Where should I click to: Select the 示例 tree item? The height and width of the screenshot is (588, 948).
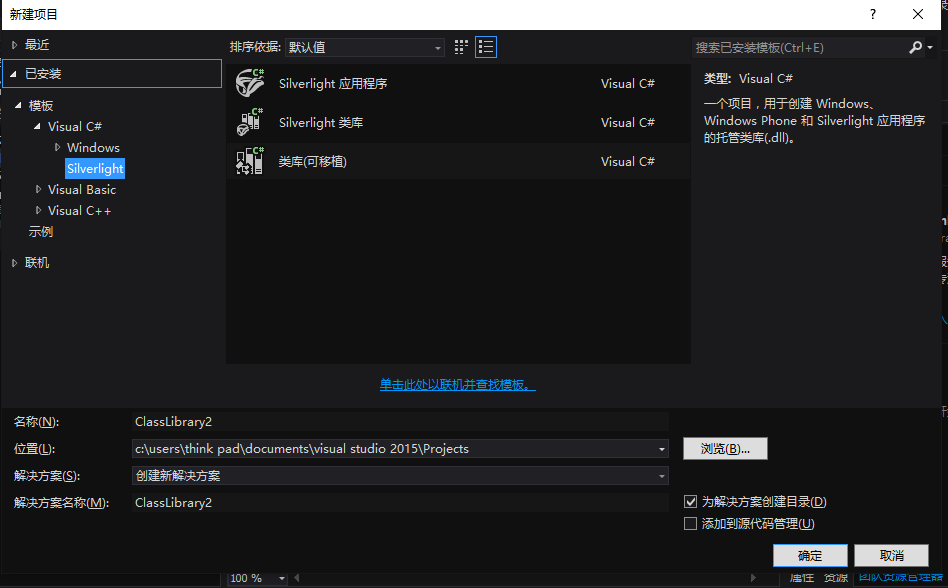[x=41, y=231]
